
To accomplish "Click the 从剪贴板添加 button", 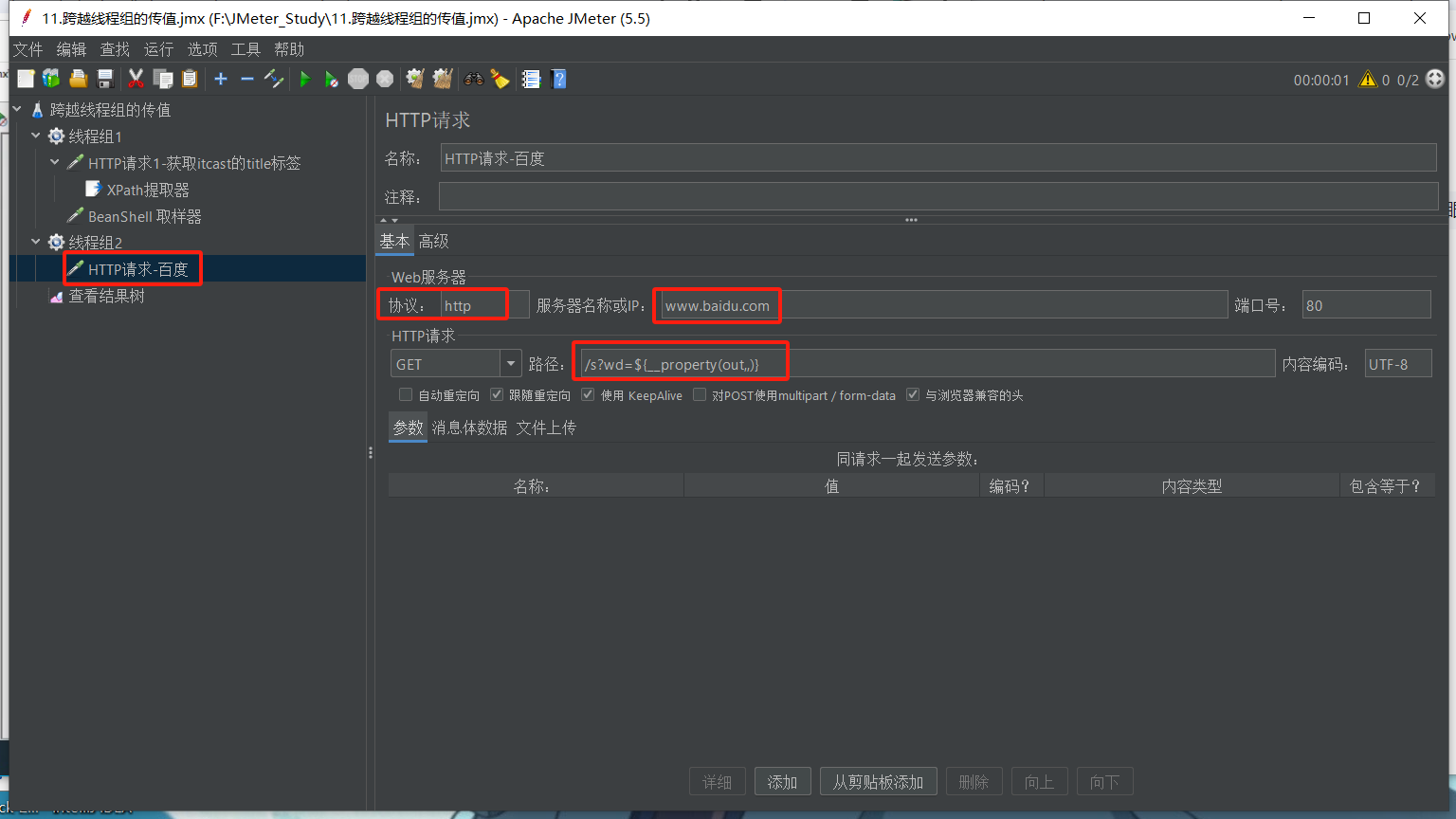I will (878, 782).
